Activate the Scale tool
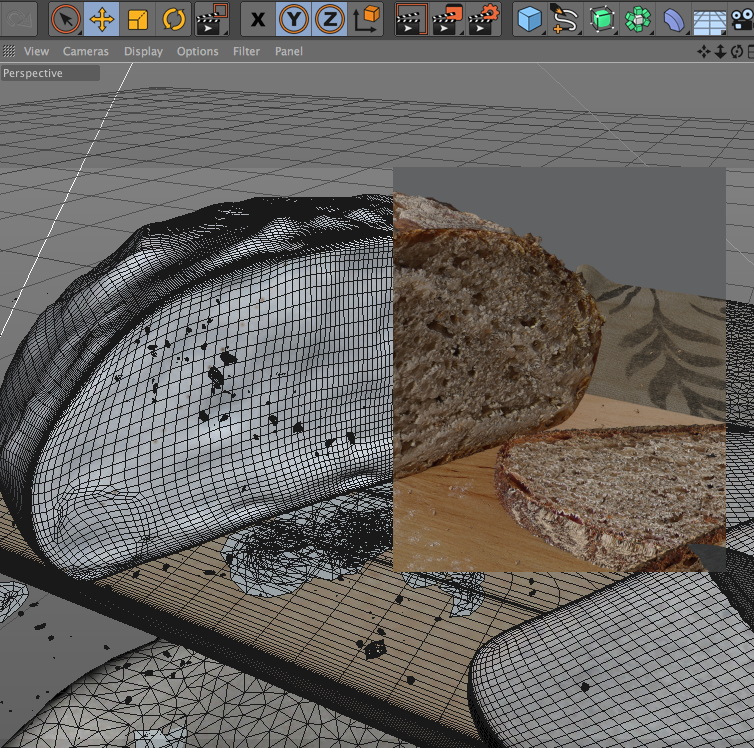Image resolution: width=754 pixels, height=748 pixels. point(138,19)
